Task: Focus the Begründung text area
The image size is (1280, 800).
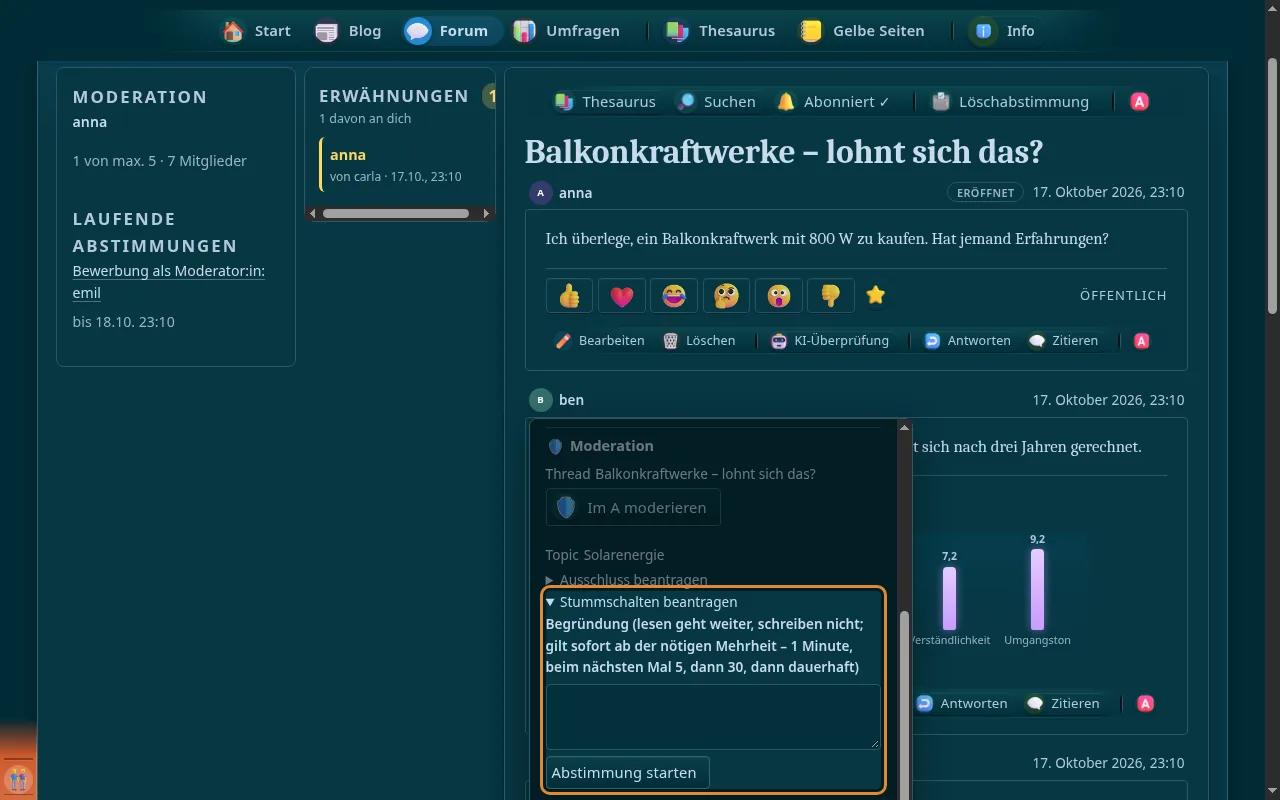Action: (x=713, y=717)
